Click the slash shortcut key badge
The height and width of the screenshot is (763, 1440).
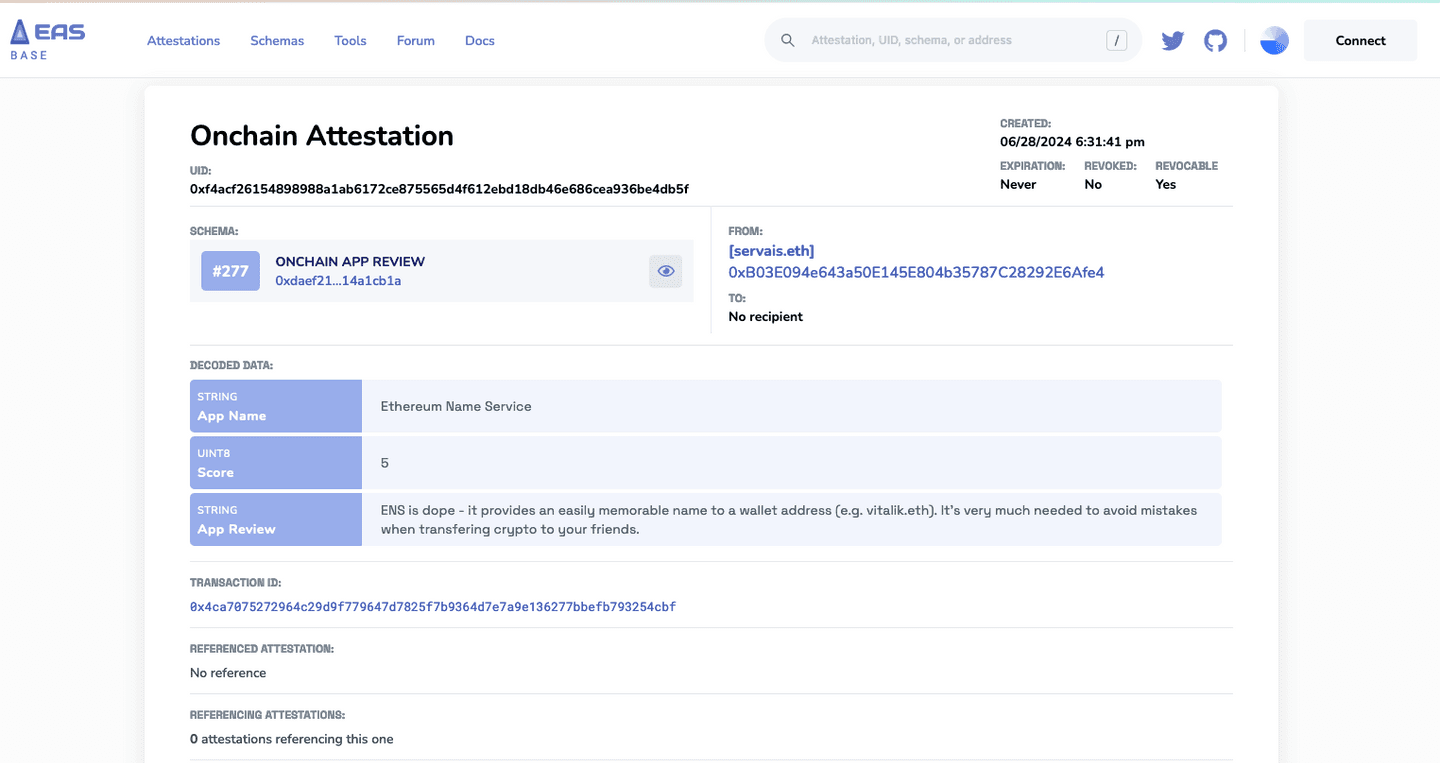pyautogui.click(x=1117, y=41)
